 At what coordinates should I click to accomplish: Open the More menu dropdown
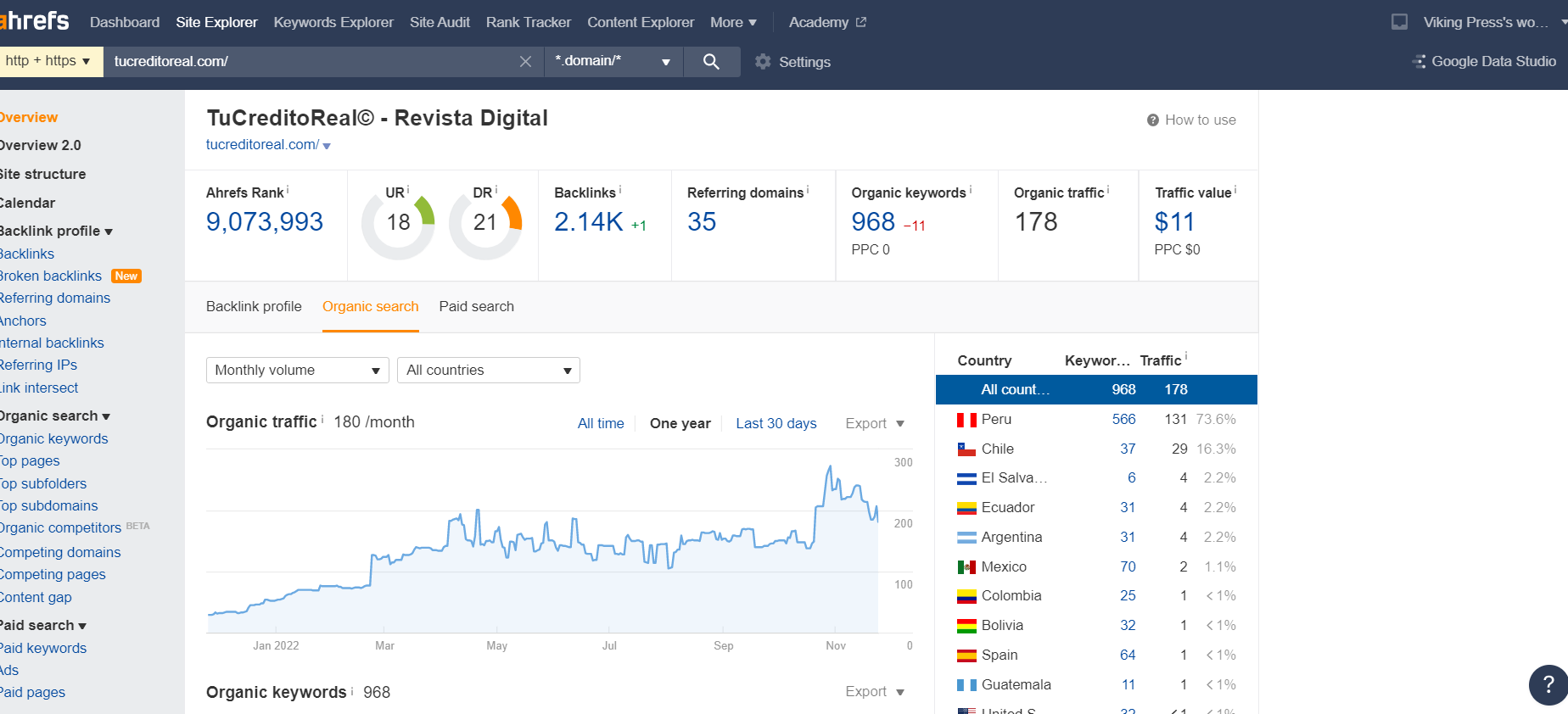tap(733, 22)
